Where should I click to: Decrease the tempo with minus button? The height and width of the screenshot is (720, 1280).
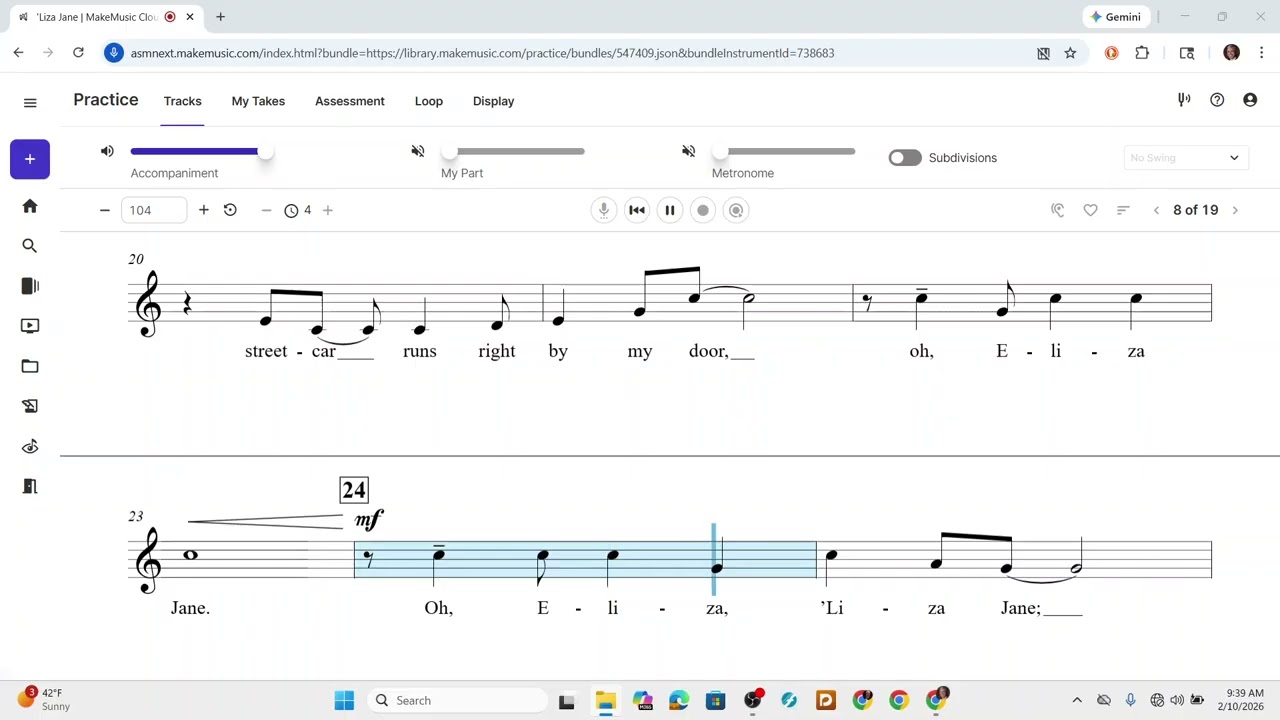[104, 210]
